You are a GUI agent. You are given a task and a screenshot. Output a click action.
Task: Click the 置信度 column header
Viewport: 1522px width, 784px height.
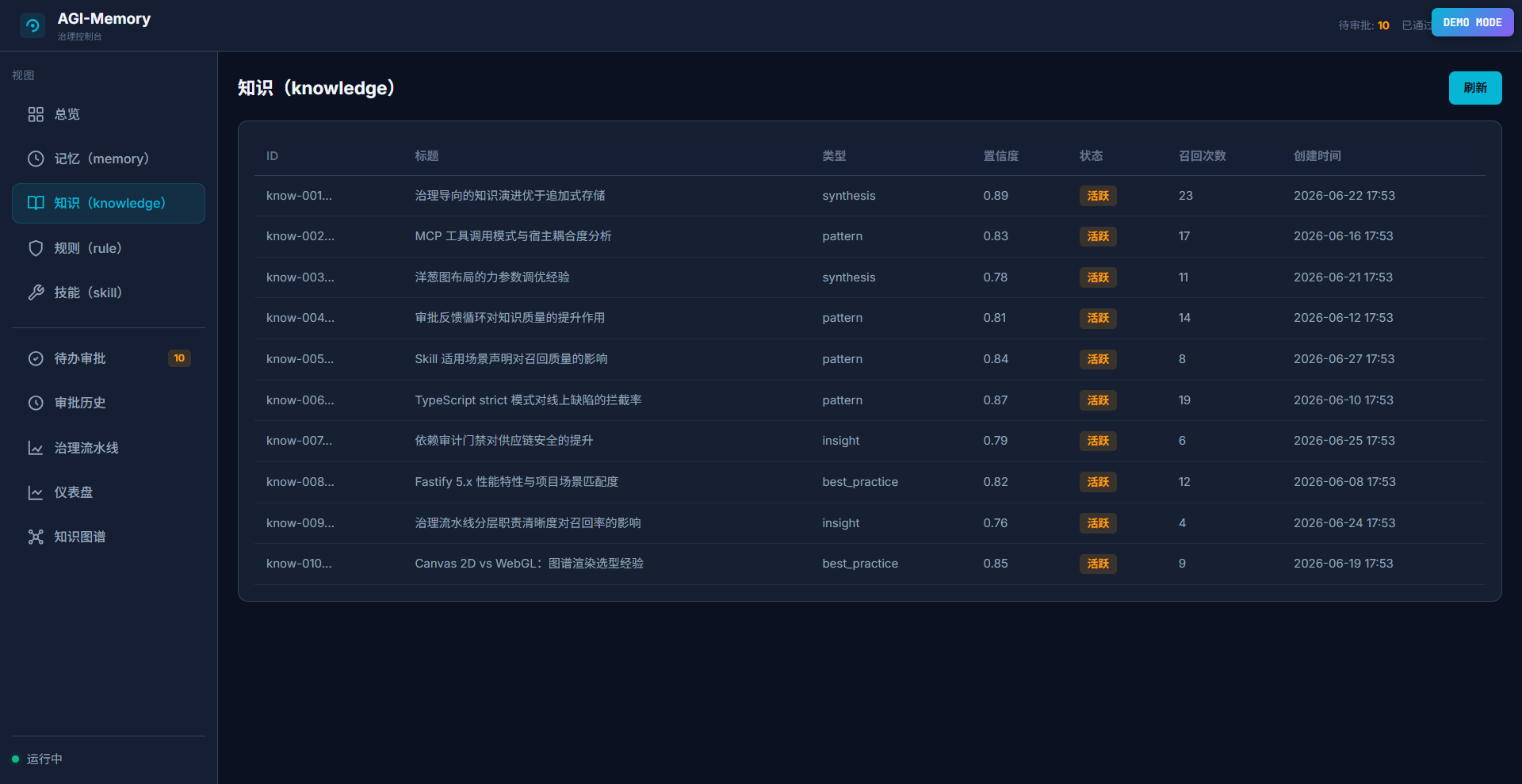(1001, 156)
